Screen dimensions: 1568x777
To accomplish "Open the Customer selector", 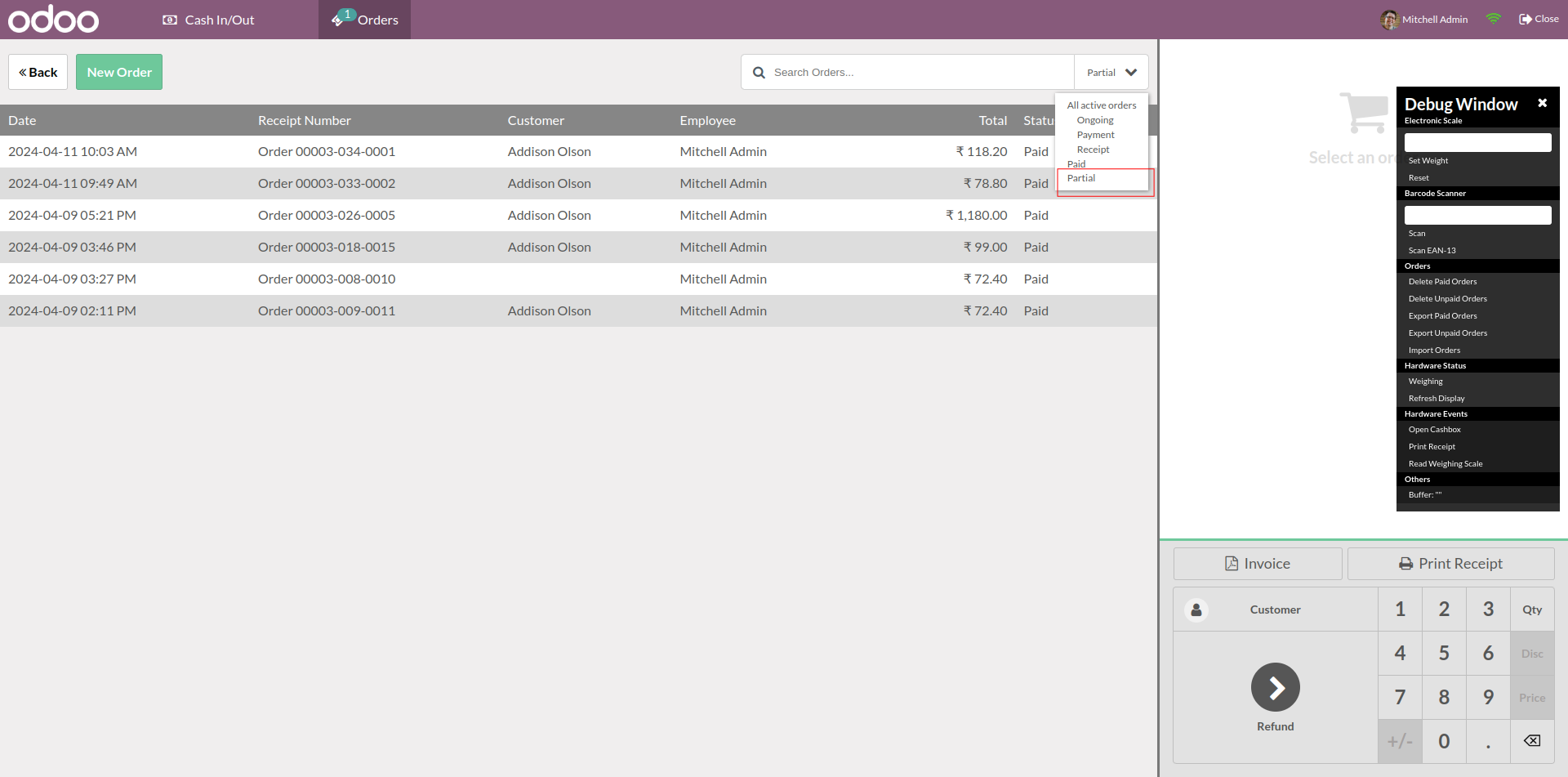I will (1276, 610).
